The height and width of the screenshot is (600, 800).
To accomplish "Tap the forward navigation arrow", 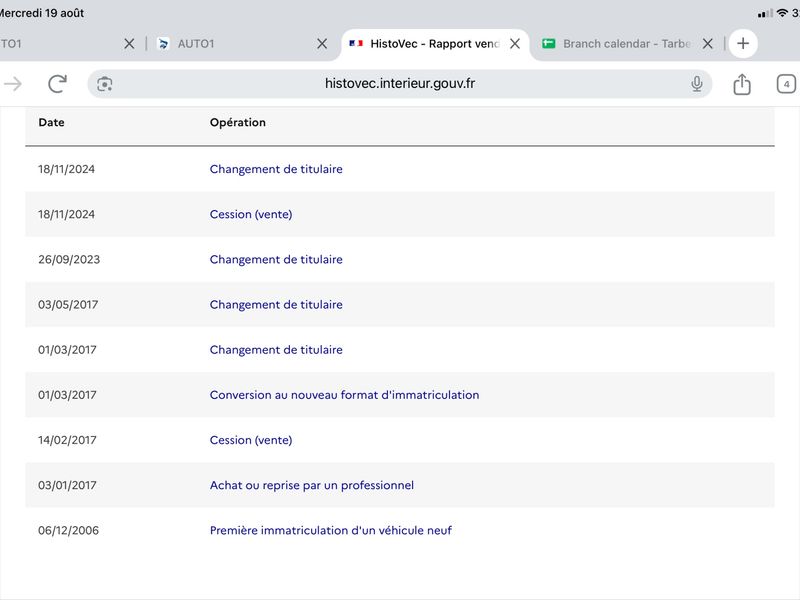I will pyautogui.click(x=13, y=84).
